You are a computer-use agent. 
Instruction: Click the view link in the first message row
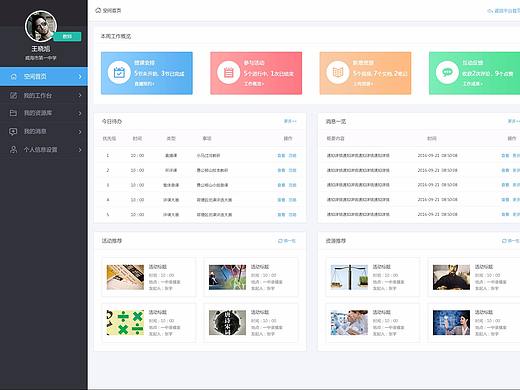(505, 156)
